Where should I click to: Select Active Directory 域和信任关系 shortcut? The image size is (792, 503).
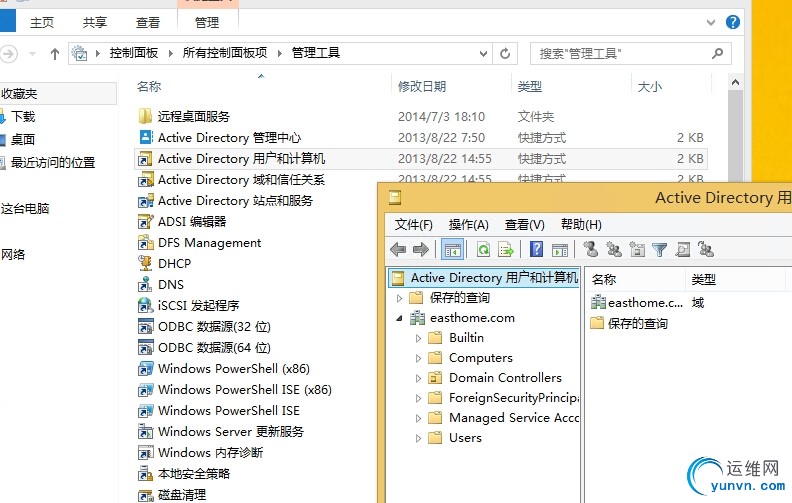[x=241, y=180]
